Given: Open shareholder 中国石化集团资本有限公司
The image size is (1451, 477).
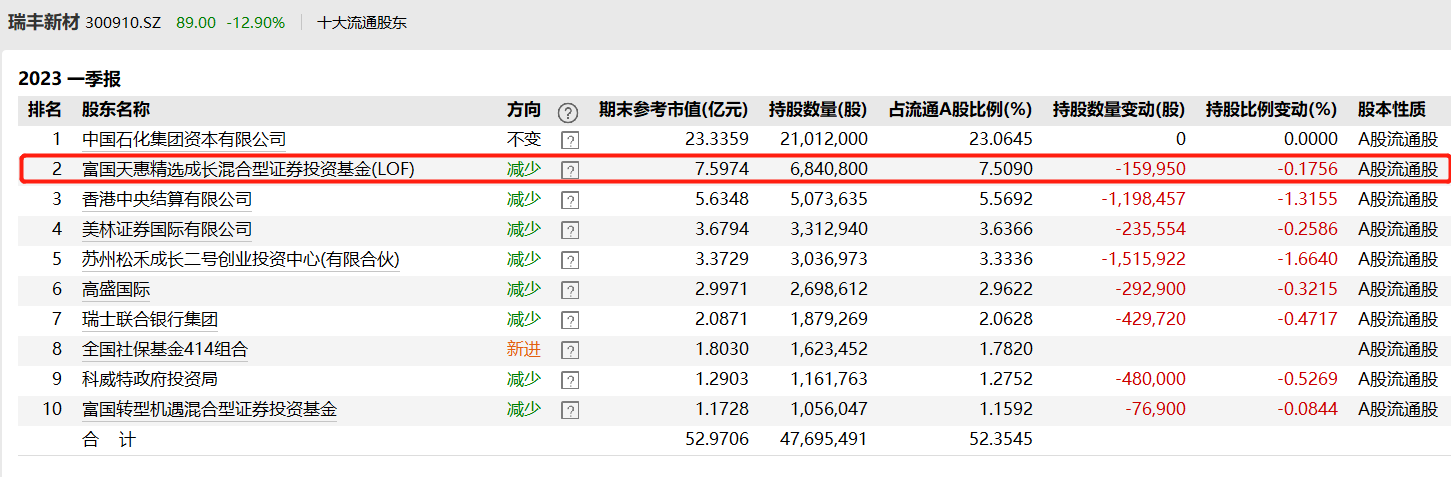Looking at the screenshot, I should 184,139.
